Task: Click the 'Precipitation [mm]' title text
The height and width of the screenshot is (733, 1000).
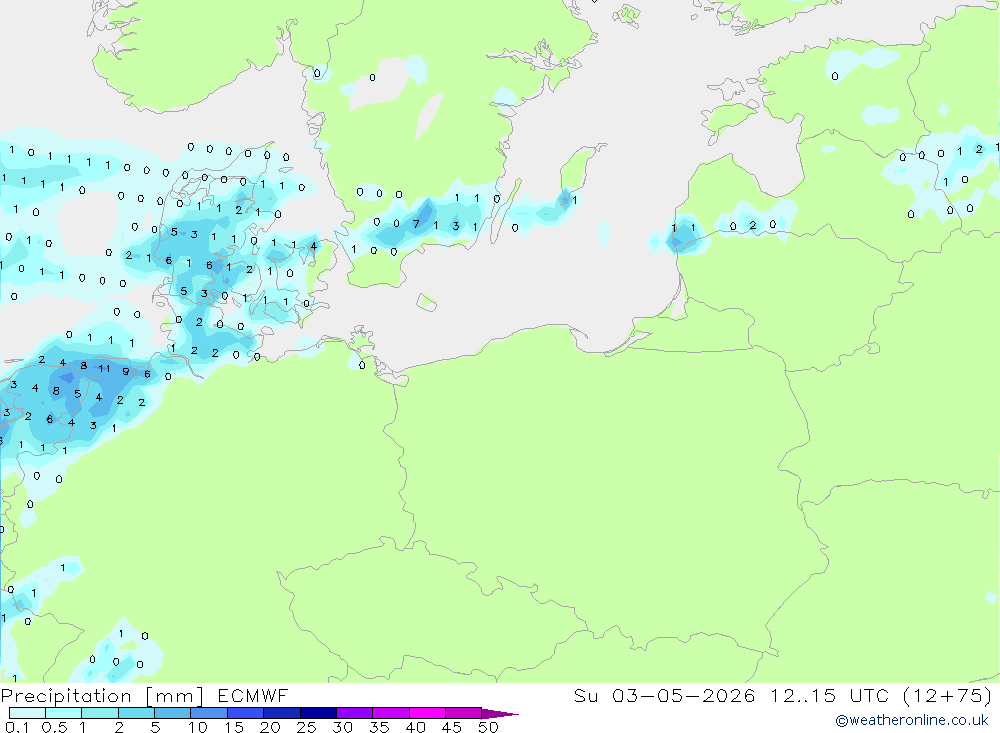Action: tap(102, 695)
